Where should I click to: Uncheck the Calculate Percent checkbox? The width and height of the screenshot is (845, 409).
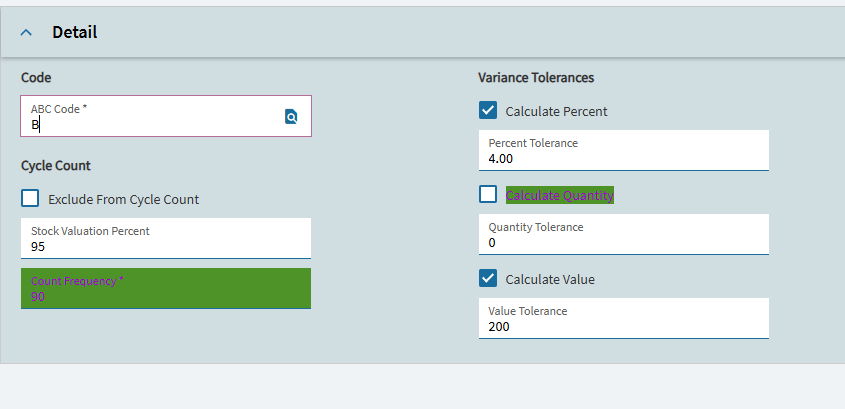click(x=488, y=110)
